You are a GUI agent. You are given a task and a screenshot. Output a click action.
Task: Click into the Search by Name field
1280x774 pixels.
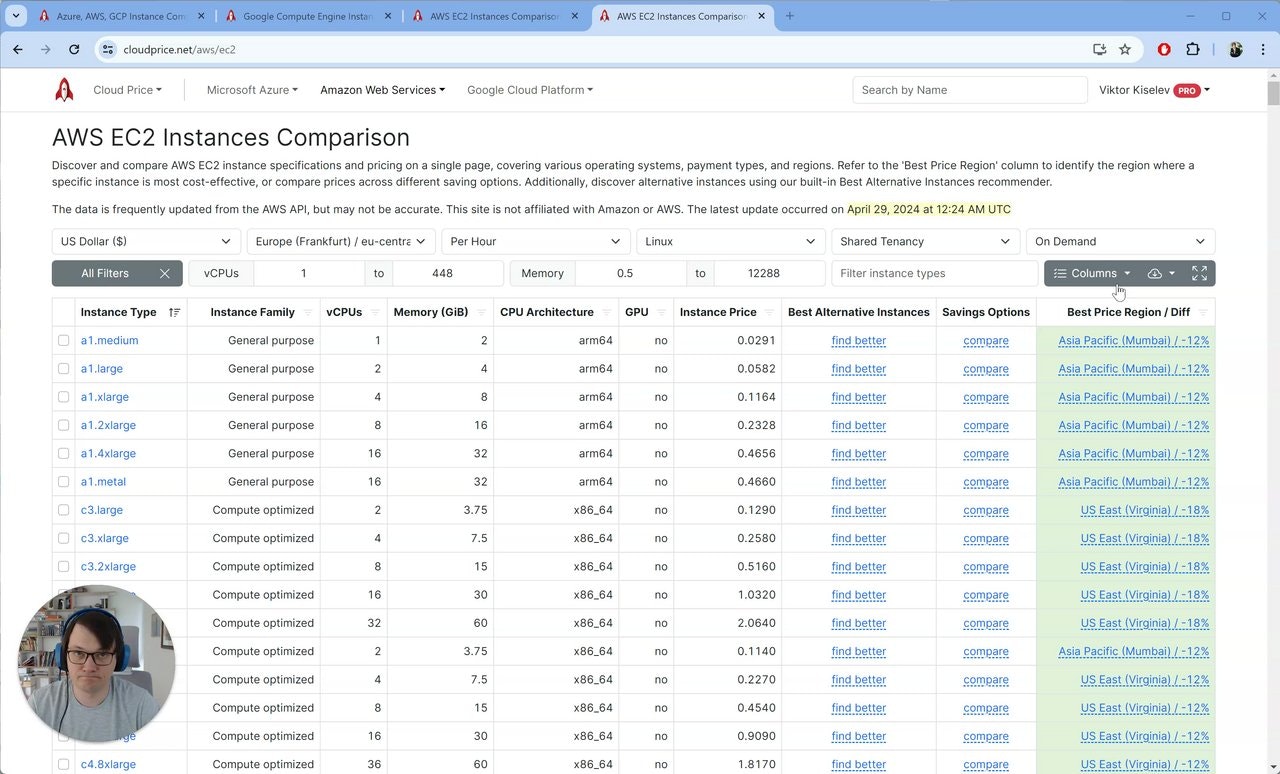pyautogui.click(x=968, y=89)
